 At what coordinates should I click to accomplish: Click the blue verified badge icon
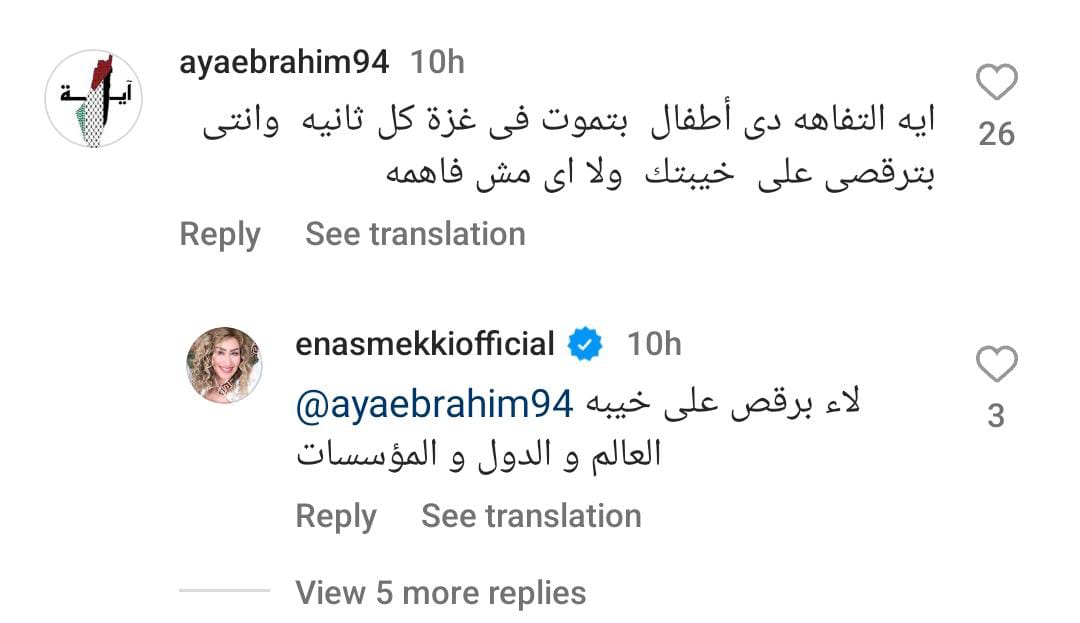tap(585, 345)
